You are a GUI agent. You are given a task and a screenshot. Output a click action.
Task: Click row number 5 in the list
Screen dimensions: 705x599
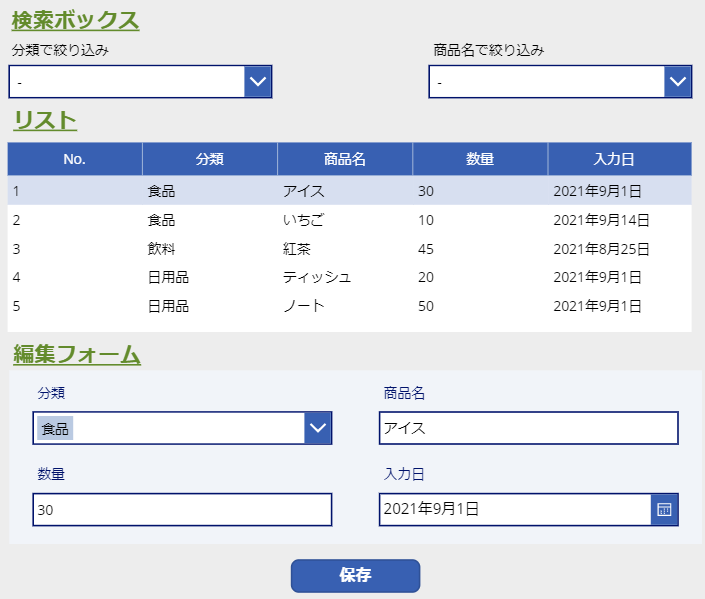tap(17, 306)
